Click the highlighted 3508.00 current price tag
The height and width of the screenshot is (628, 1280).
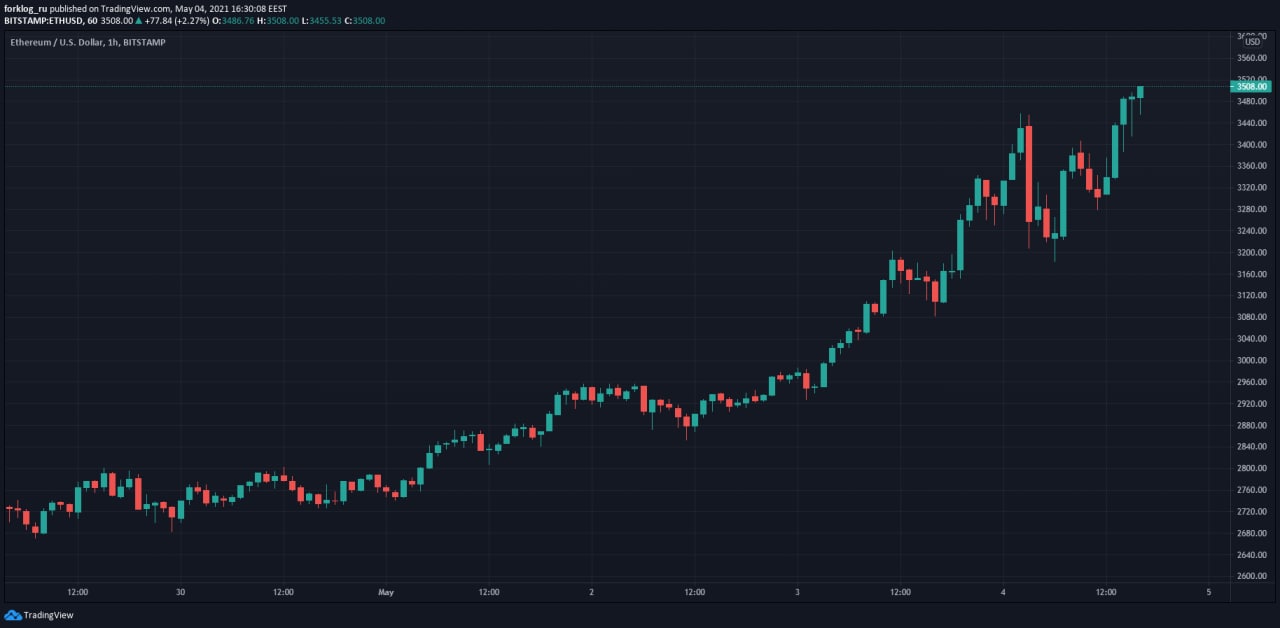click(1252, 87)
